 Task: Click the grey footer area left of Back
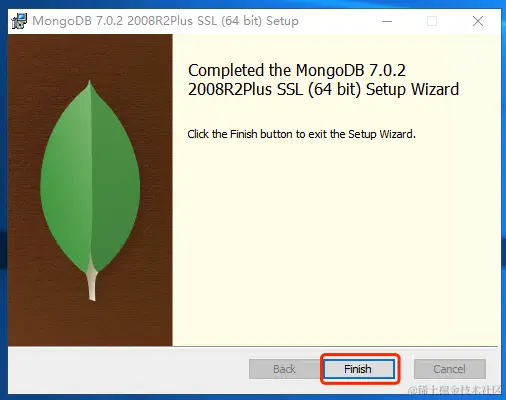[128, 369]
